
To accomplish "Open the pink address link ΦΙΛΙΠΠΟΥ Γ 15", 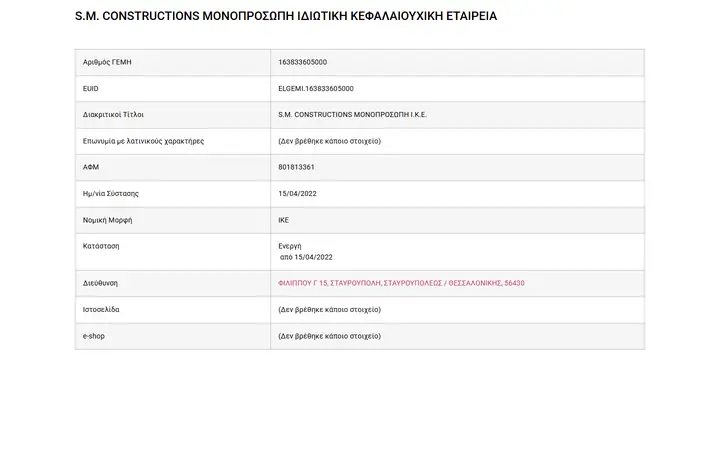I will pyautogui.click(x=401, y=283).
